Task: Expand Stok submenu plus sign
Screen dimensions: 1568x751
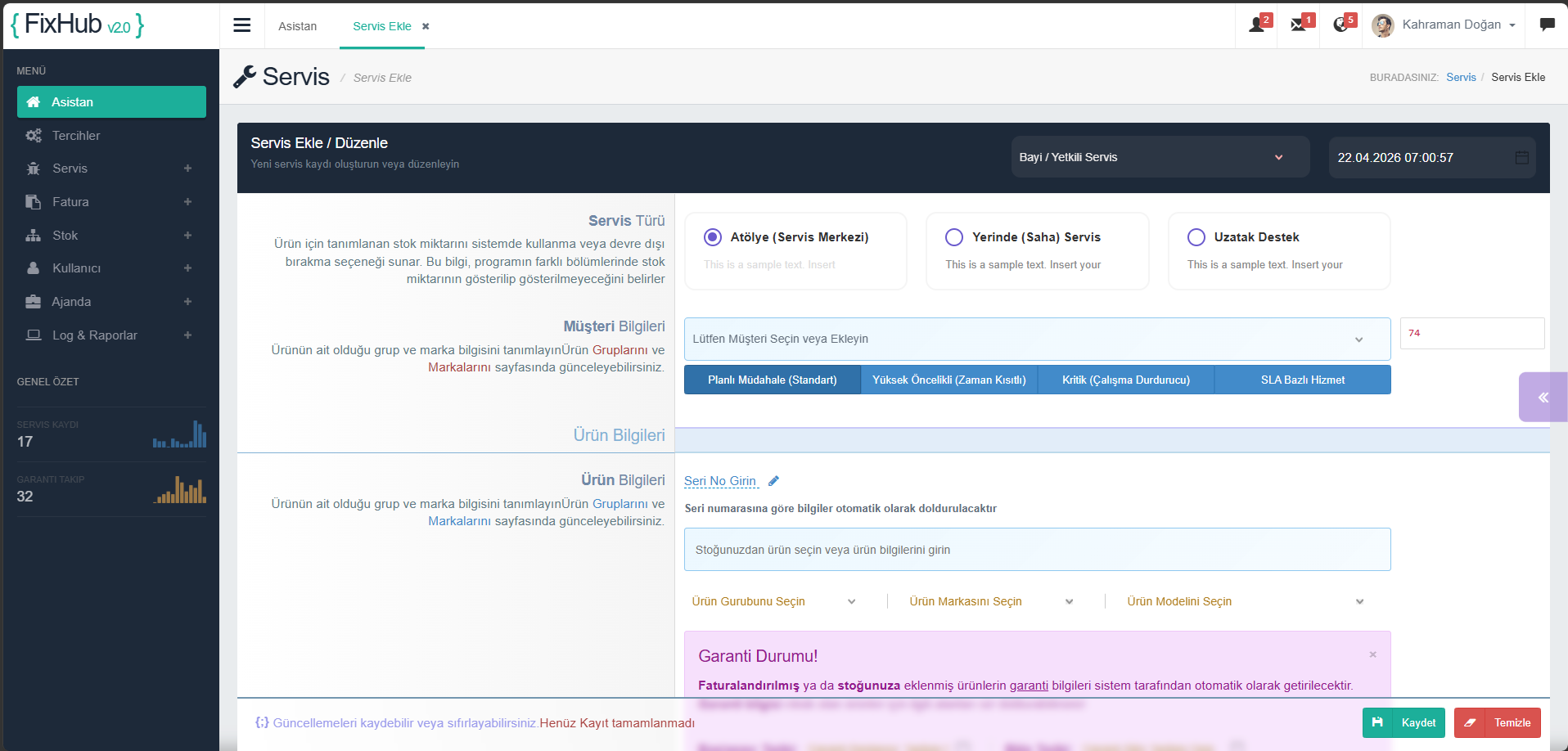Action: [x=187, y=236]
